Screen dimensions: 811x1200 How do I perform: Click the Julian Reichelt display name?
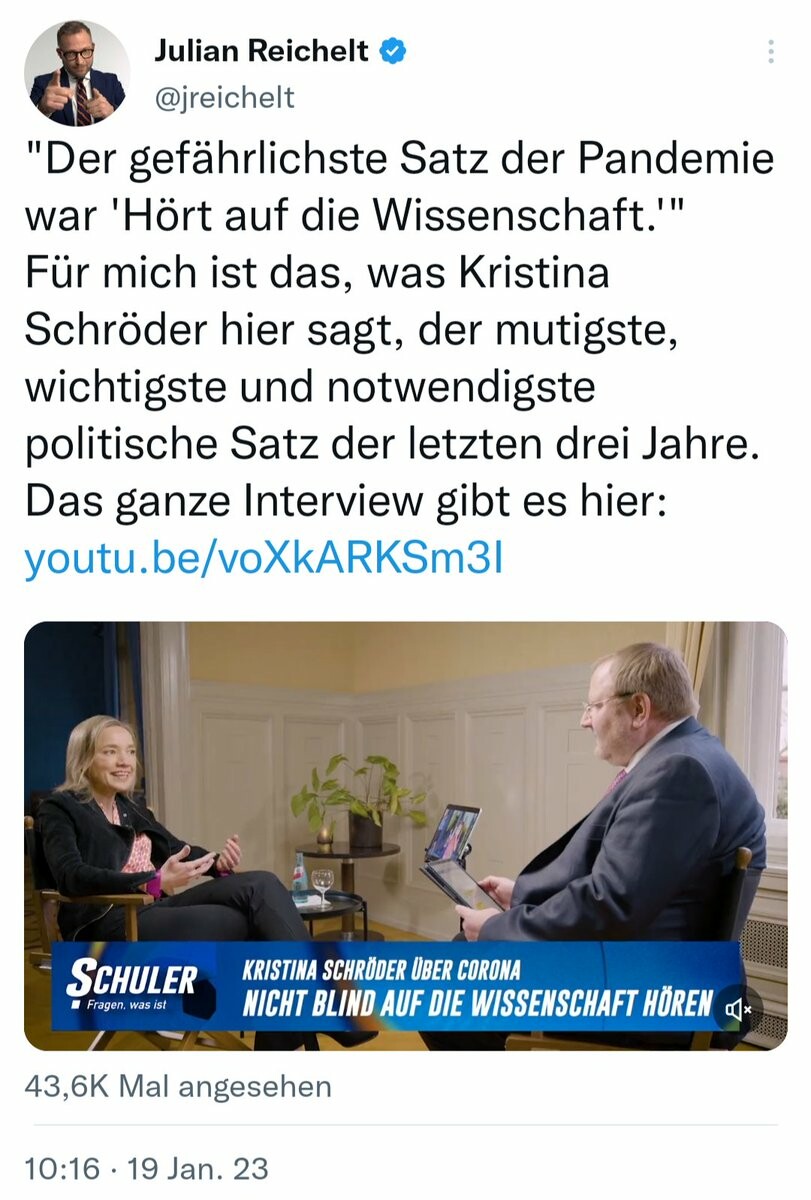tap(261, 51)
